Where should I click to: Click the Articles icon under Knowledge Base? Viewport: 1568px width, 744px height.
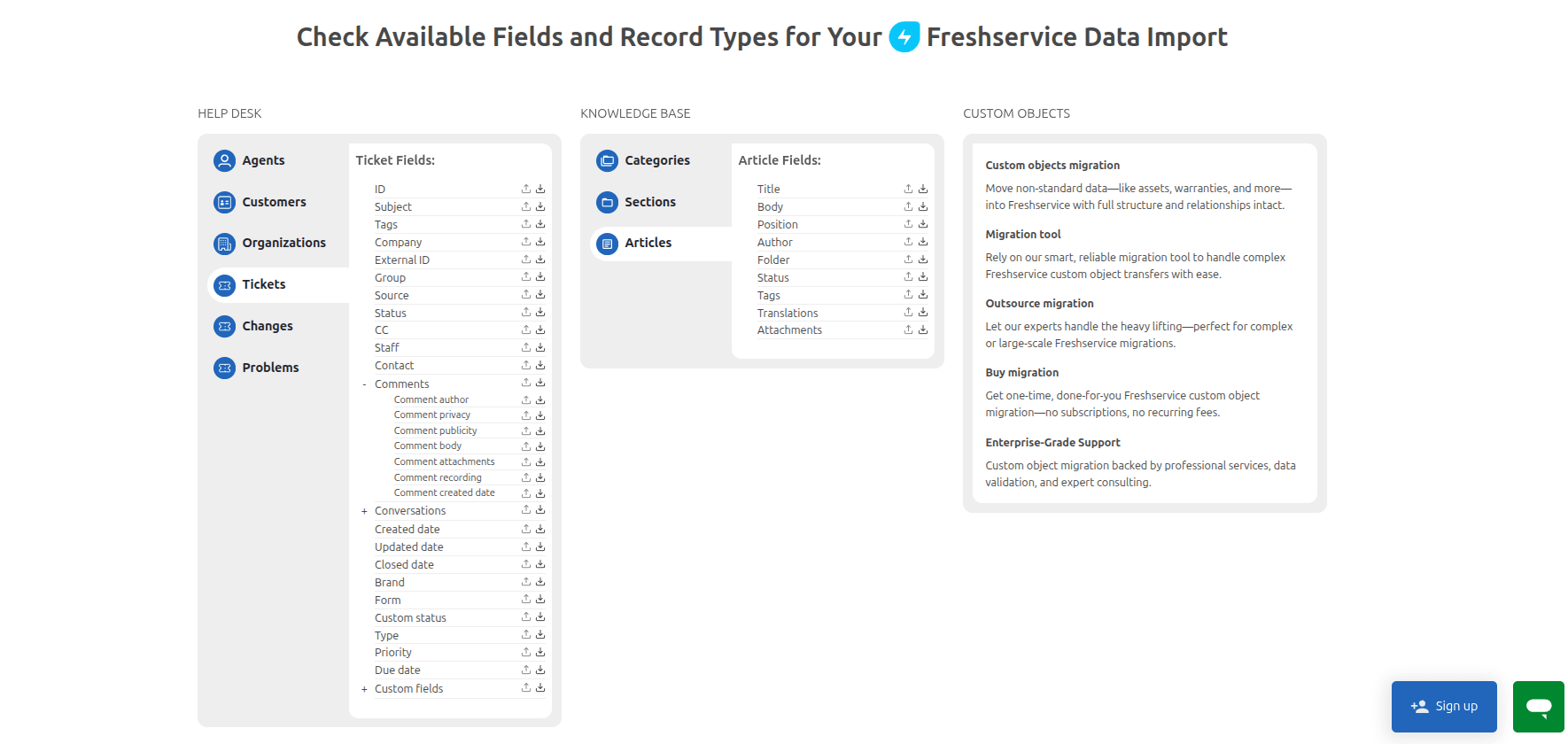[x=608, y=243]
